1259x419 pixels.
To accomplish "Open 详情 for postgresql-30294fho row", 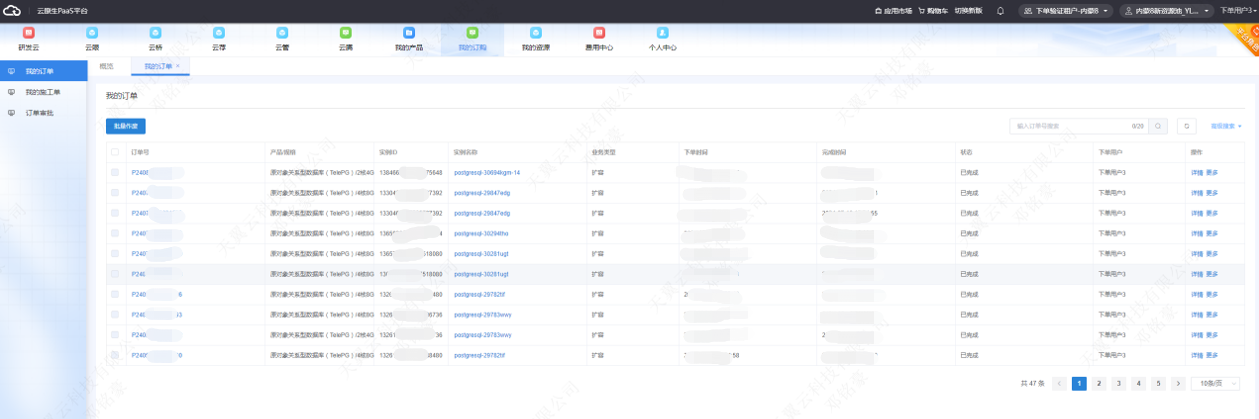I will point(1197,233).
